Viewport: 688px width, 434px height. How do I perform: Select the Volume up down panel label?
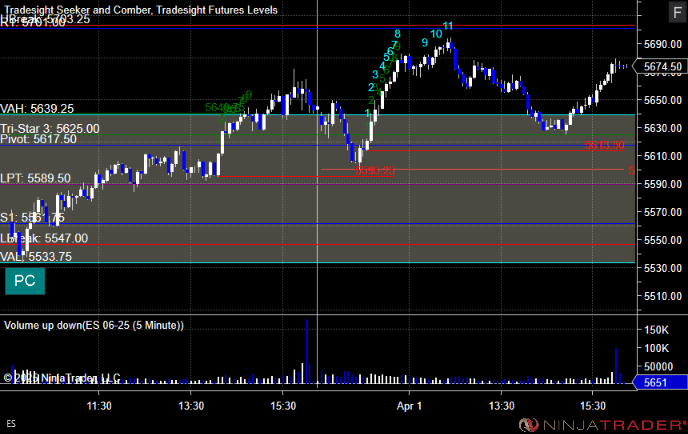click(94, 325)
